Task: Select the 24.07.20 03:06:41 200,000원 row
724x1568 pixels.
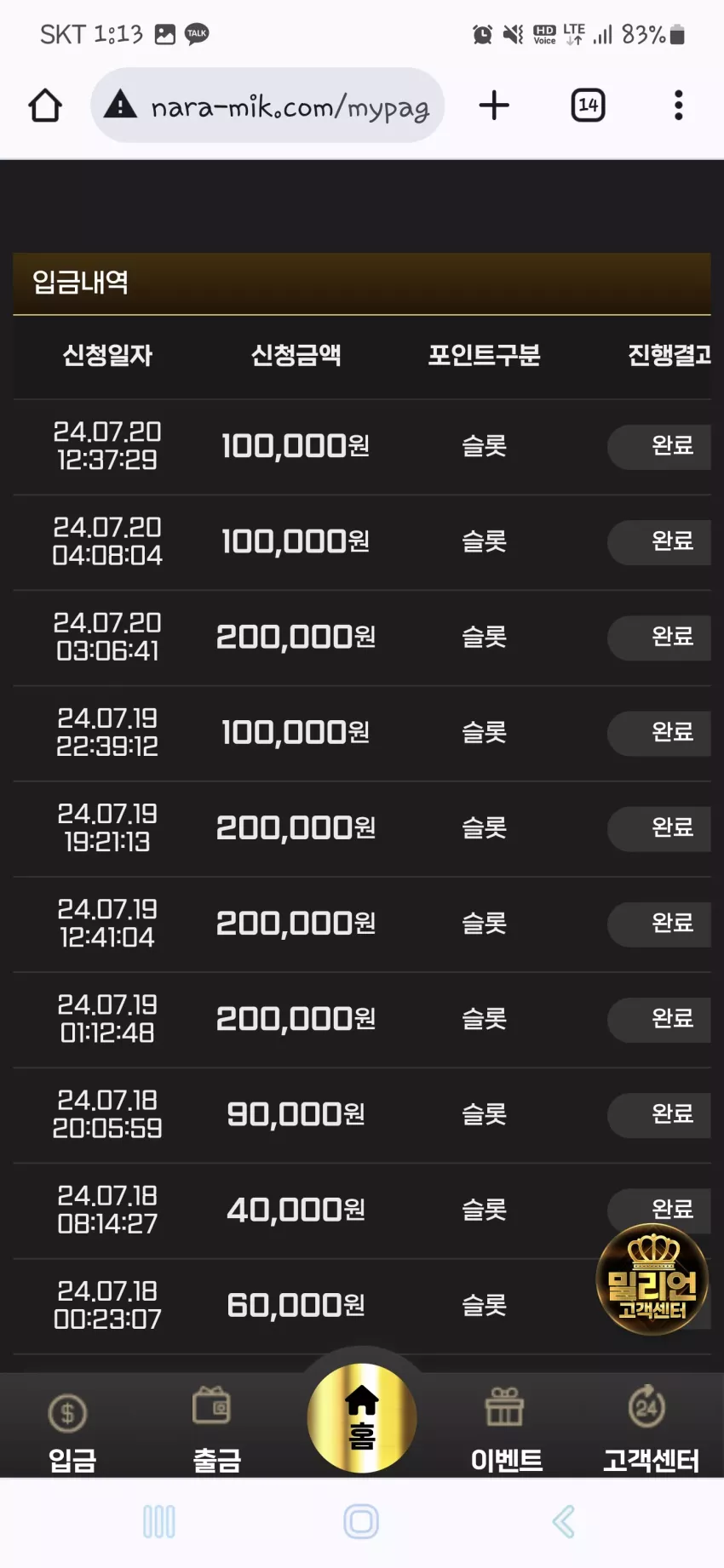Action: coord(362,638)
